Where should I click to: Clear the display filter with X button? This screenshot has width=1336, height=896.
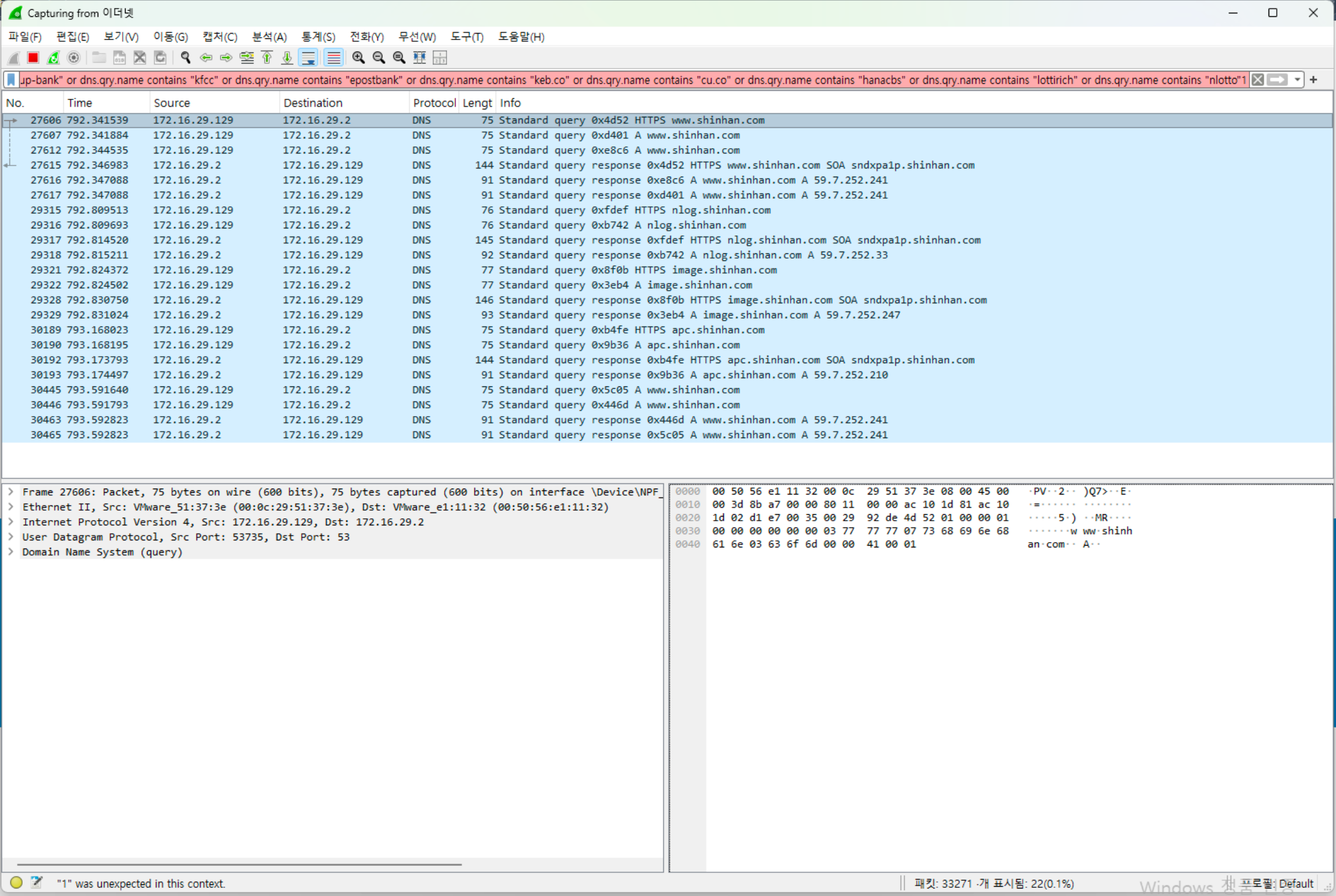[1258, 80]
